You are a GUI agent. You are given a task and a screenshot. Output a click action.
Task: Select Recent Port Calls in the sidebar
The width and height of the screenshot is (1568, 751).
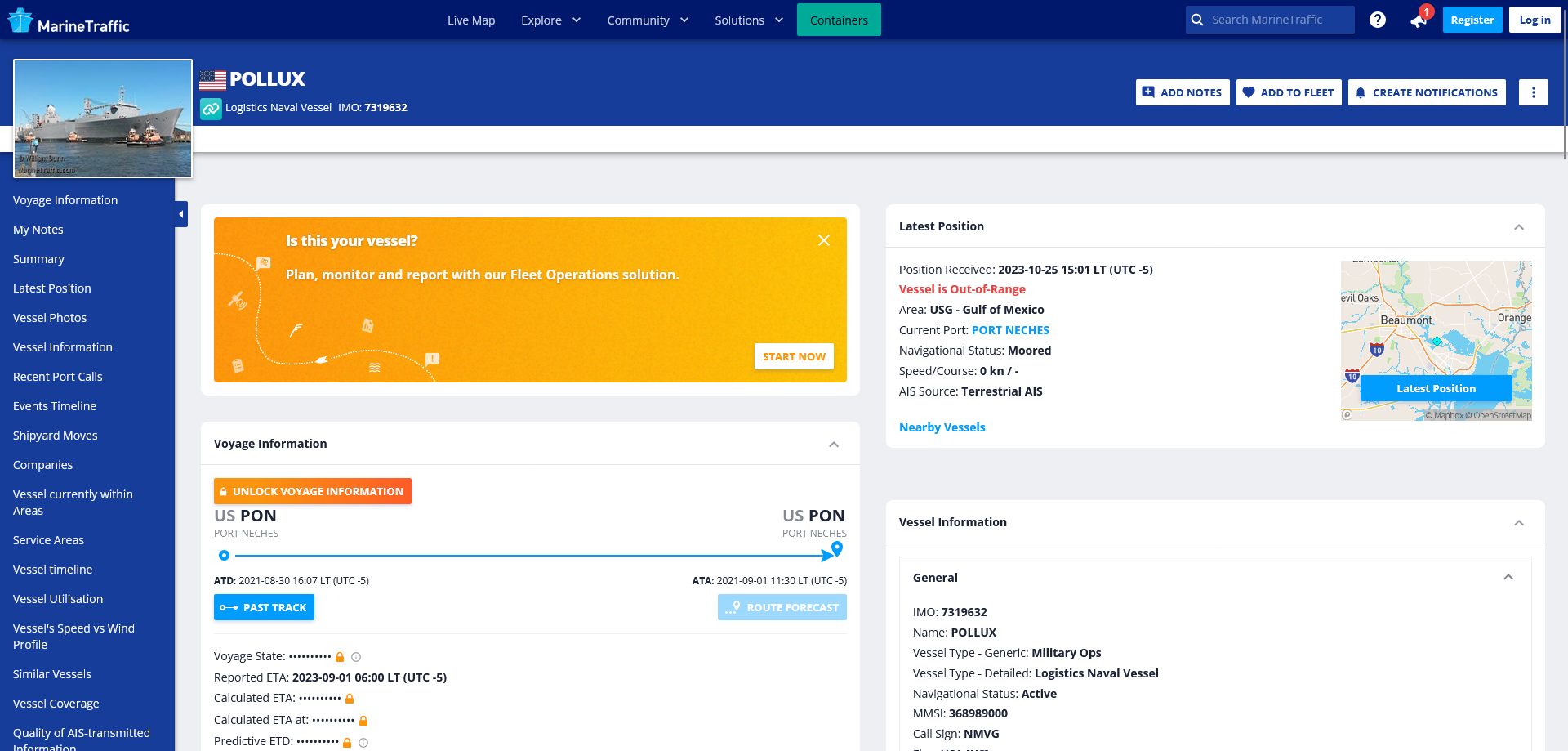pos(58,377)
